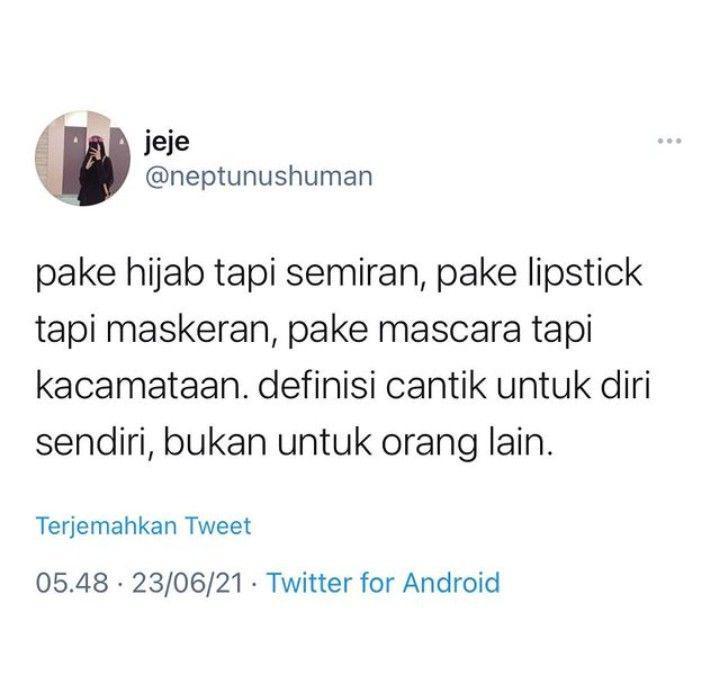720x682 pixels.
Task: Click the display name jeje
Action: (167, 142)
